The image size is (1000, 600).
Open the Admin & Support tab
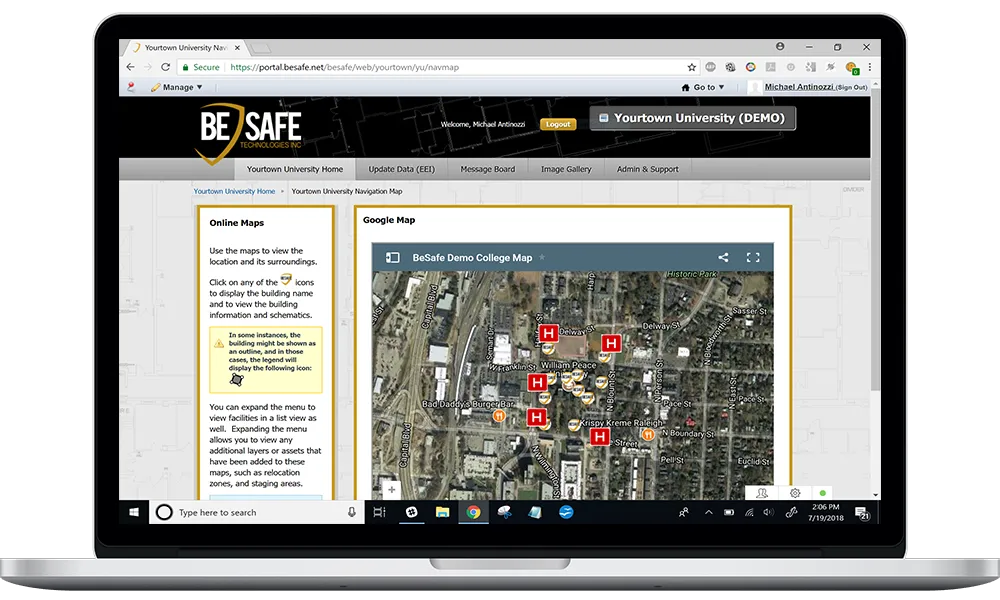[647, 169]
